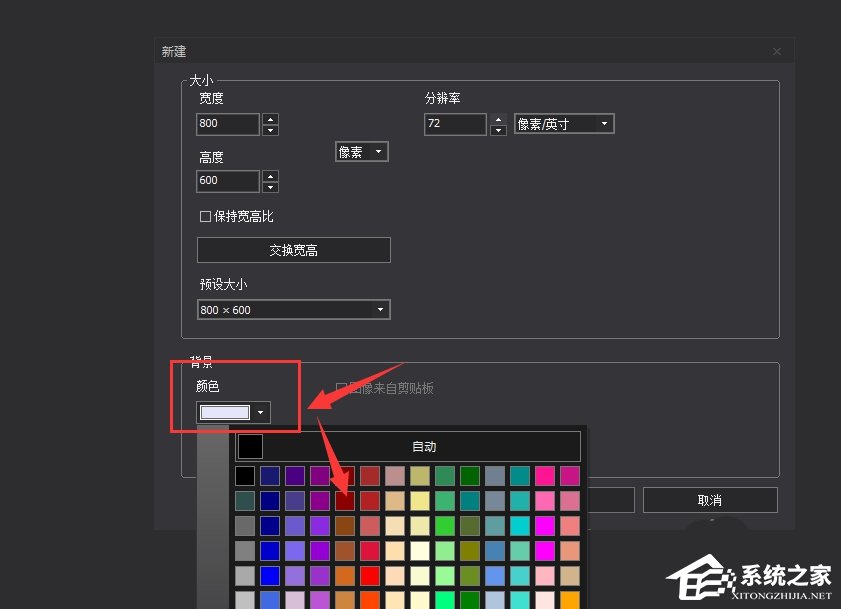Pick the lime green swatch in the palette
This screenshot has height=609, width=841.
(x=445, y=526)
